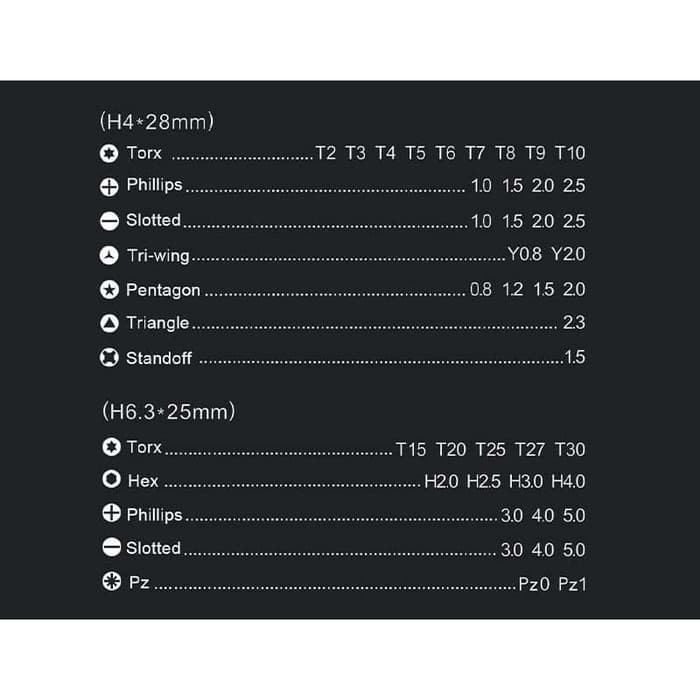Select the Pz bit icon
This screenshot has height=700, width=700.
[112, 581]
